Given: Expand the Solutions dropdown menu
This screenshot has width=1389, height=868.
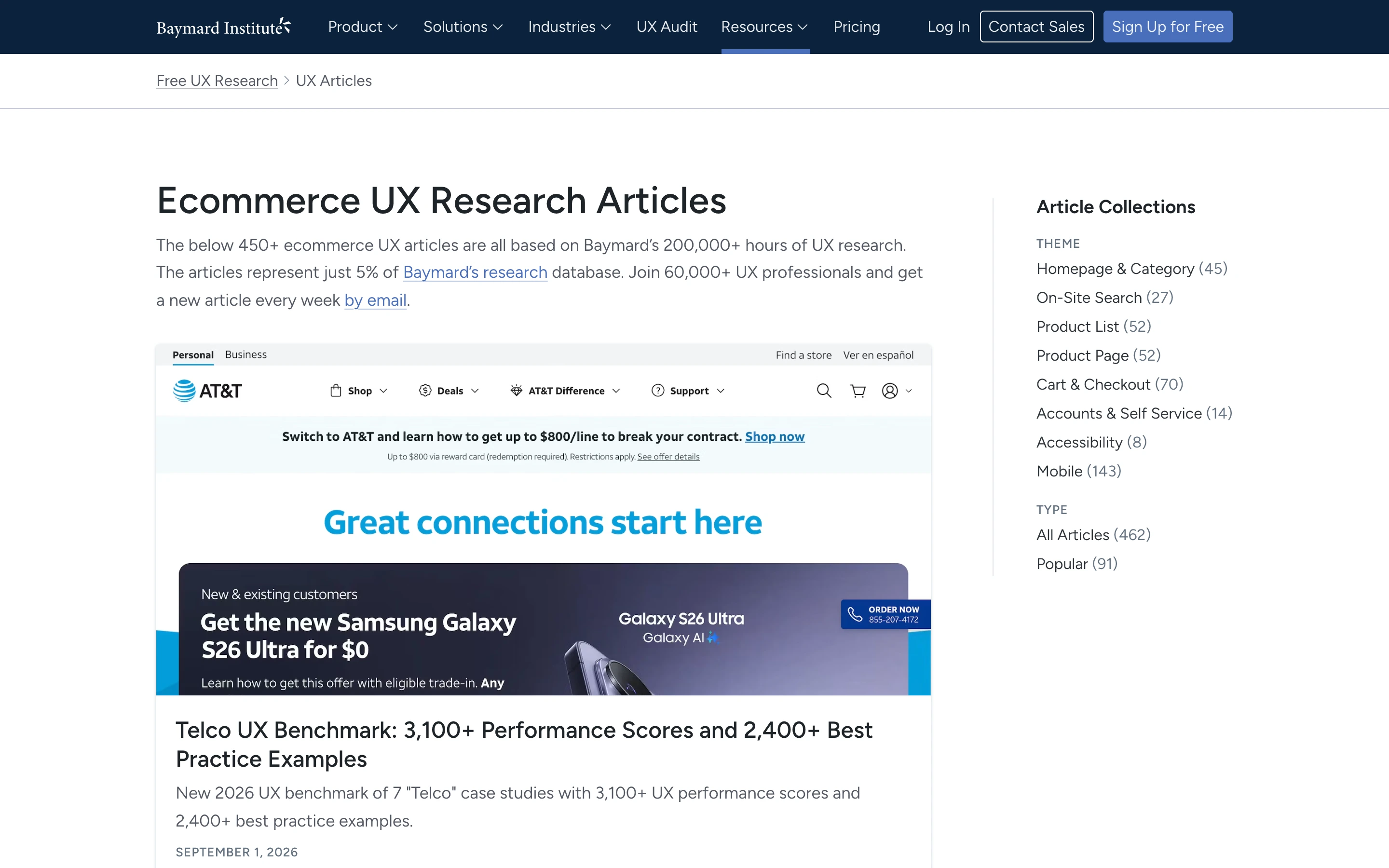Looking at the screenshot, I should (463, 27).
